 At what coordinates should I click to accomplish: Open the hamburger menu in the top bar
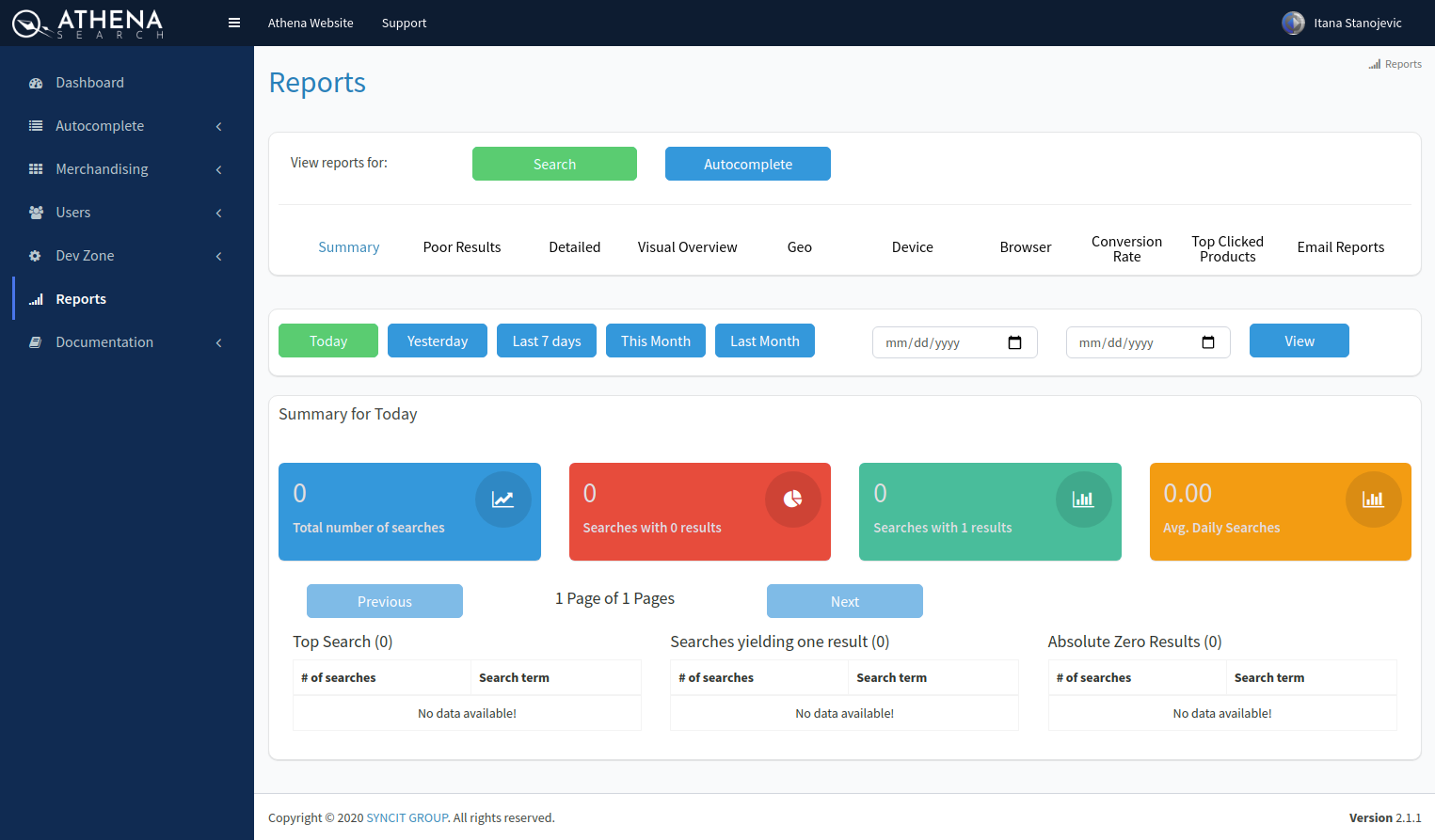[233, 23]
